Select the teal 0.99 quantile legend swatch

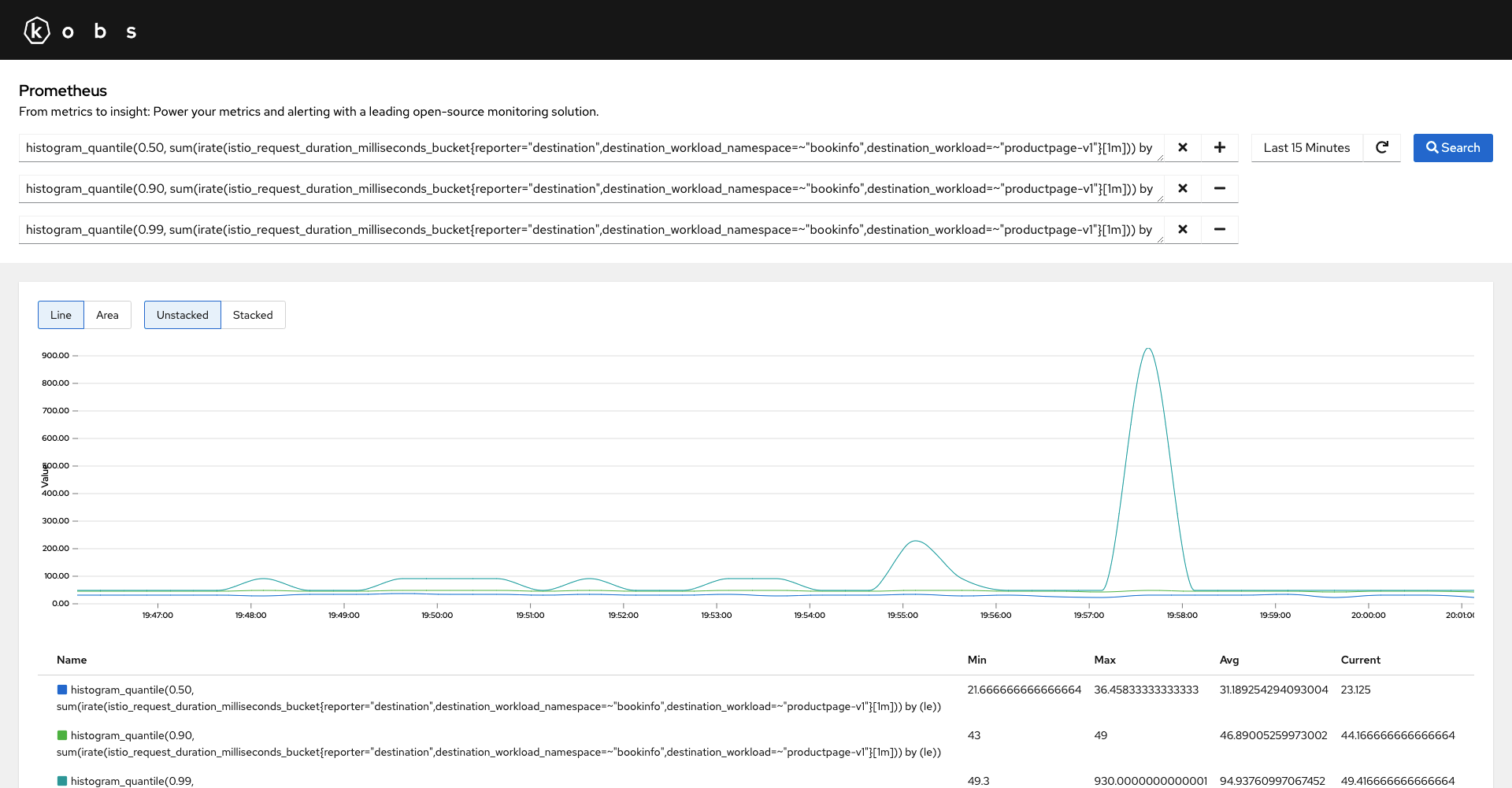(62, 781)
